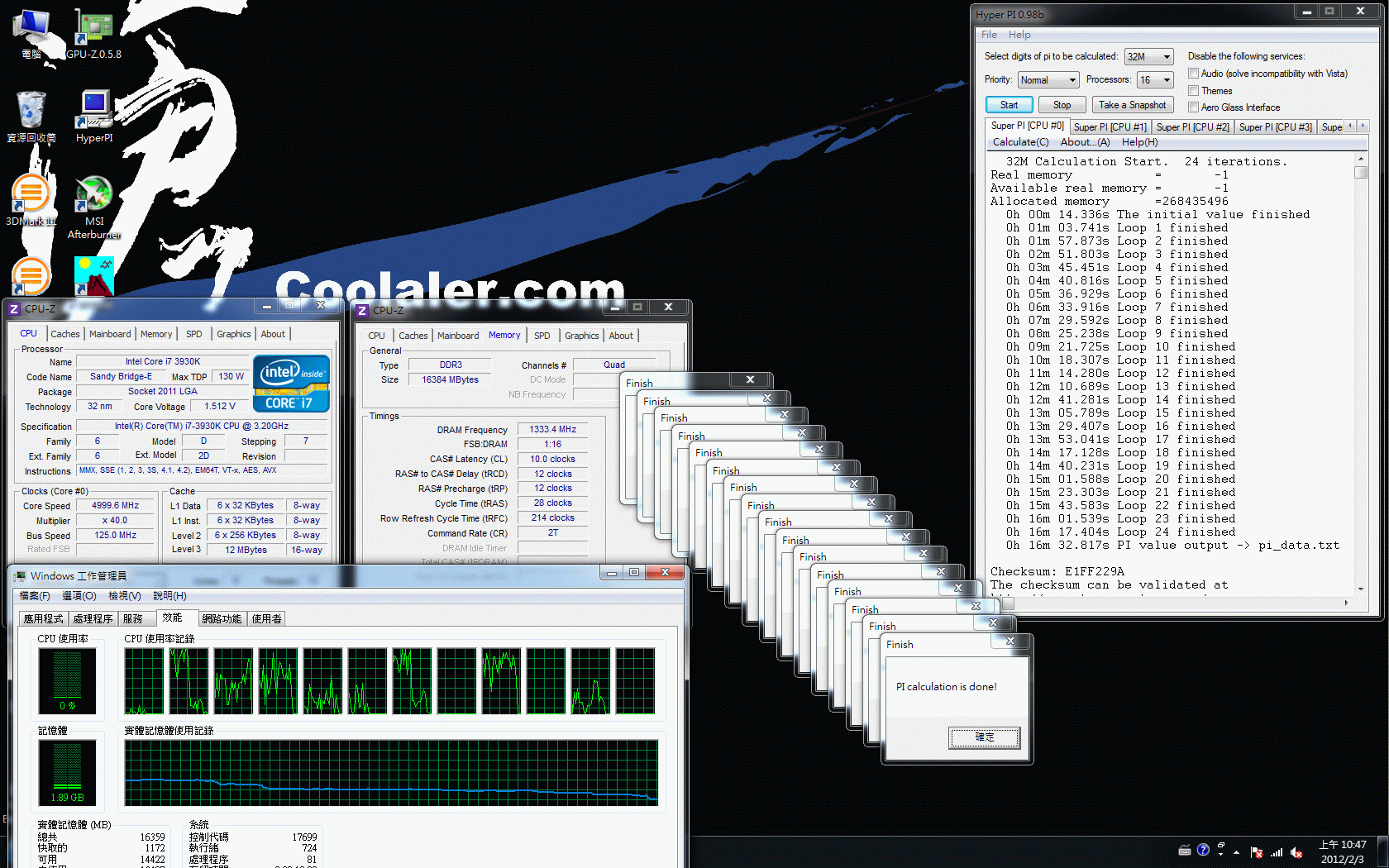Open About tab in left CPU-Z window
This screenshot has width=1389, height=868.
[273, 334]
